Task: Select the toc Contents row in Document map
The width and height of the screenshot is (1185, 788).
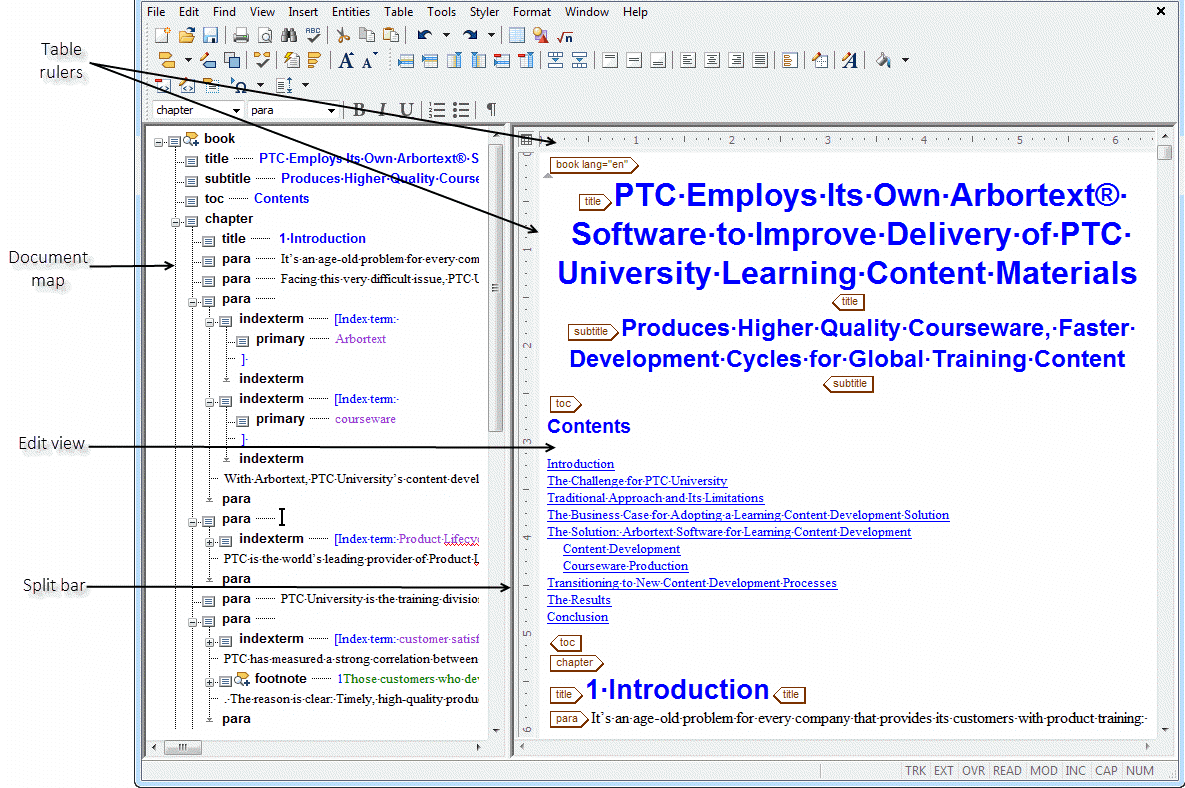Action: click(257, 199)
